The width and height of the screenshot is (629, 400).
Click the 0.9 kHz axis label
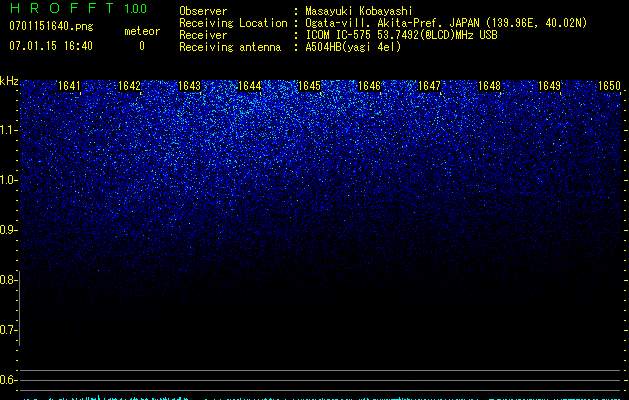(x=8, y=230)
